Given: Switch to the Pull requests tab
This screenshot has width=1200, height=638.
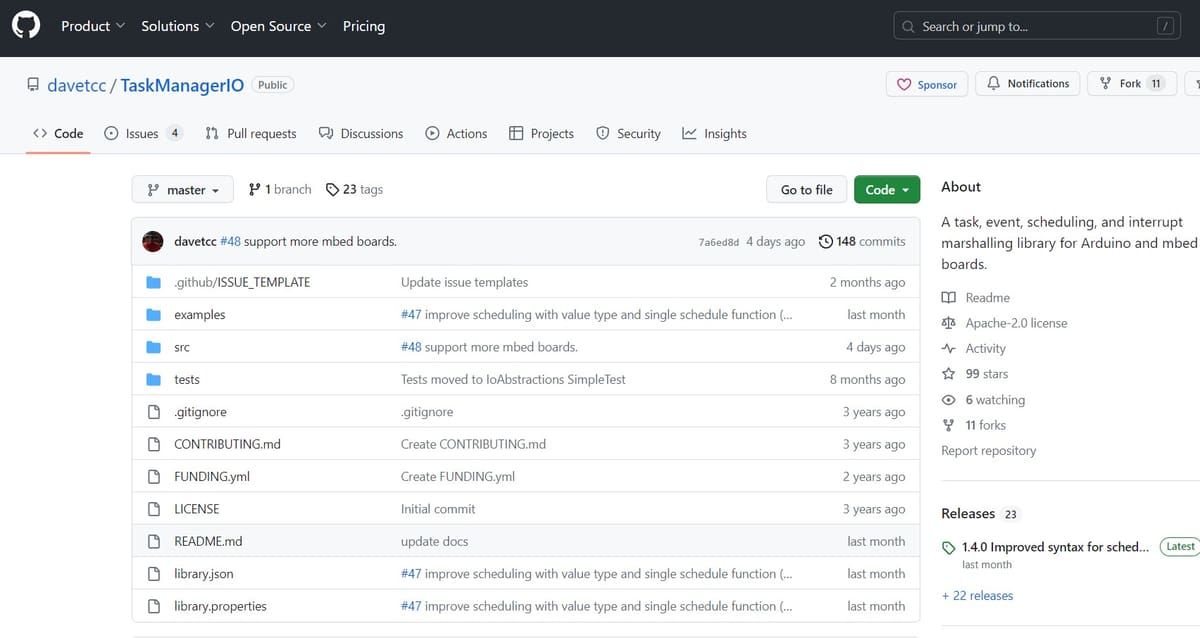Looking at the screenshot, I should [x=251, y=133].
